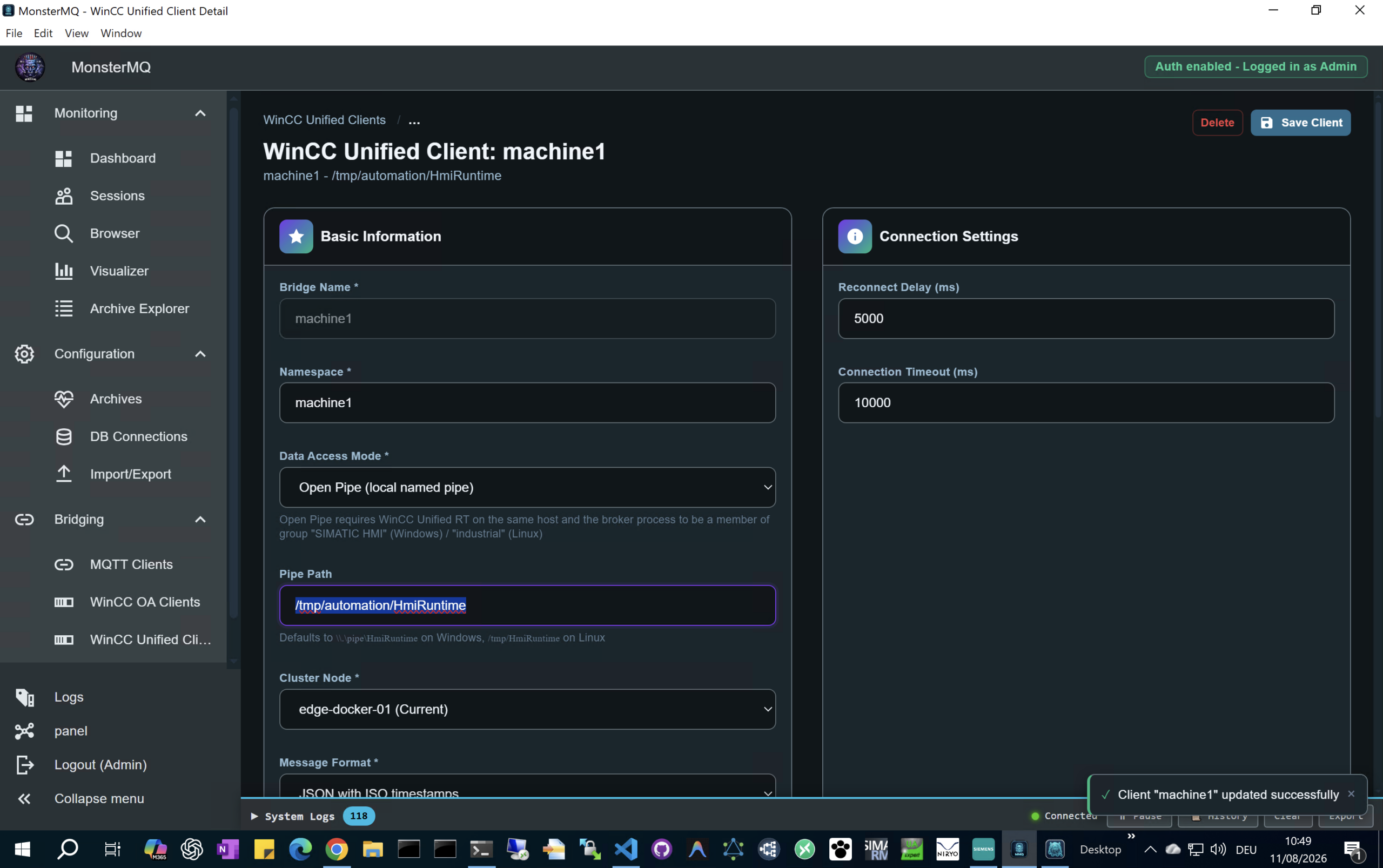1383x868 pixels.
Task: Click the DEU language indicator
Action: pos(1246,850)
